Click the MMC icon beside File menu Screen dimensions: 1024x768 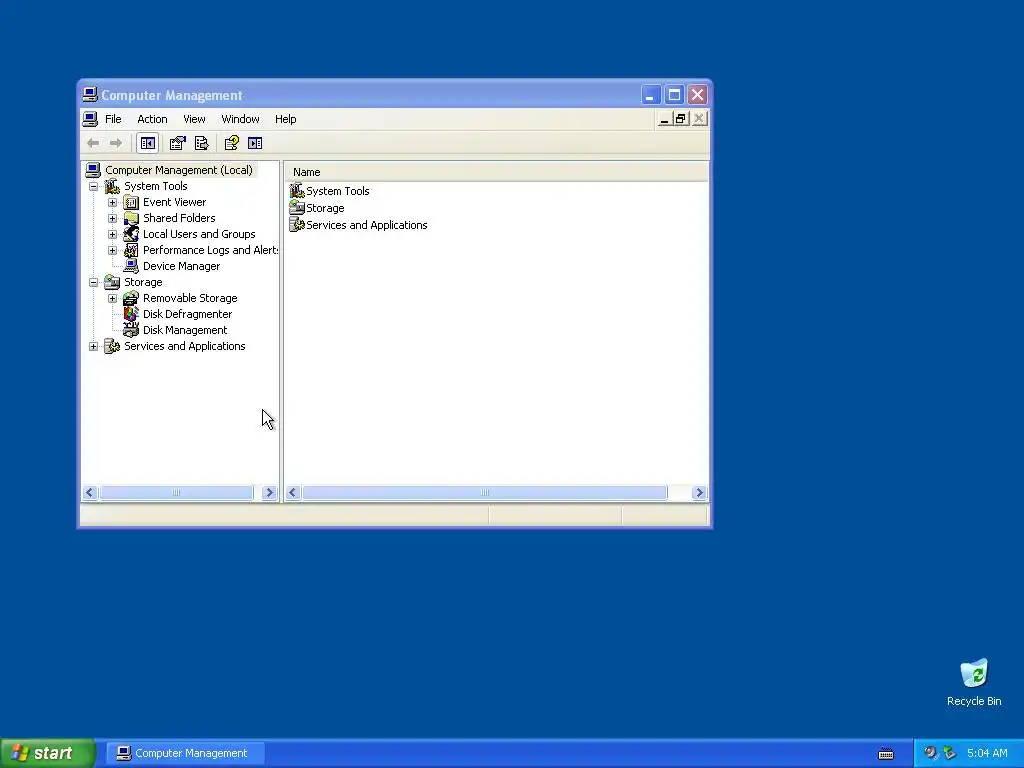click(90, 119)
